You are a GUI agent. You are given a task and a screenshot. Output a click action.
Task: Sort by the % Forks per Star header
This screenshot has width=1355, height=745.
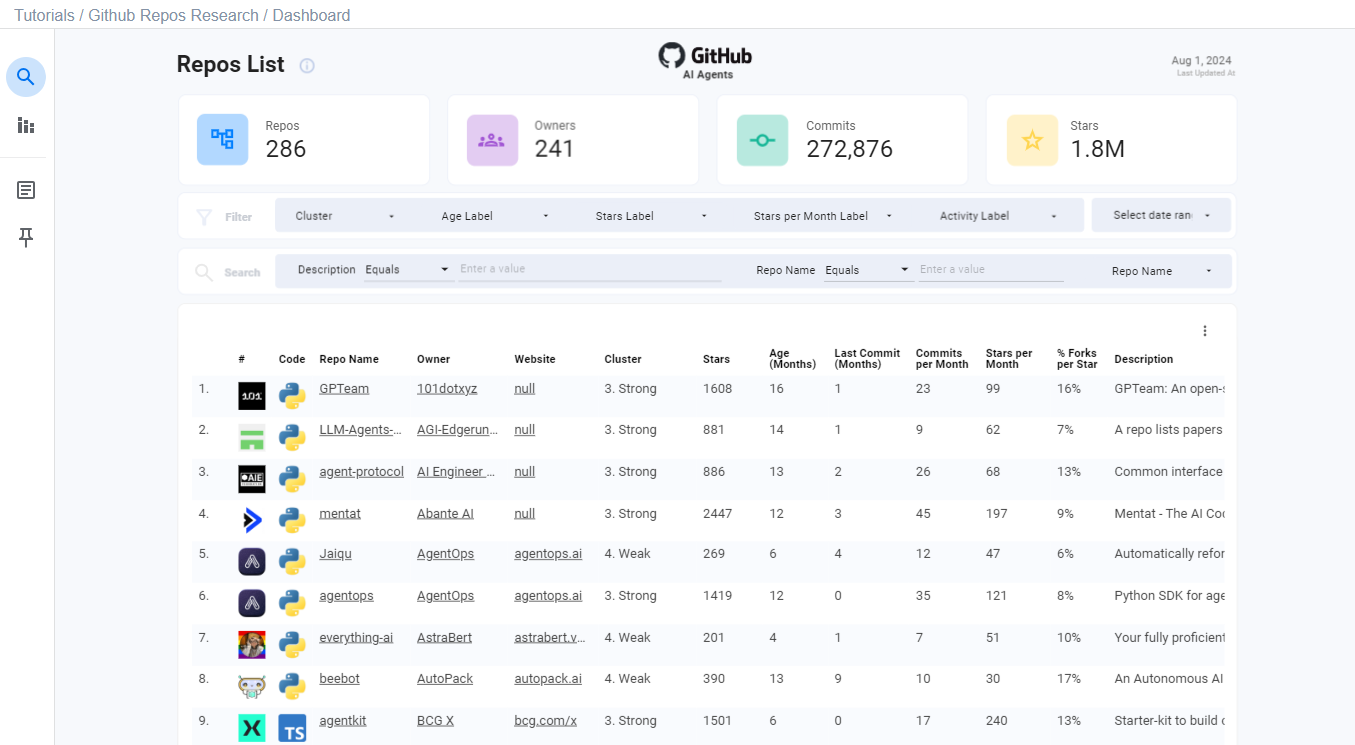[x=1077, y=359]
